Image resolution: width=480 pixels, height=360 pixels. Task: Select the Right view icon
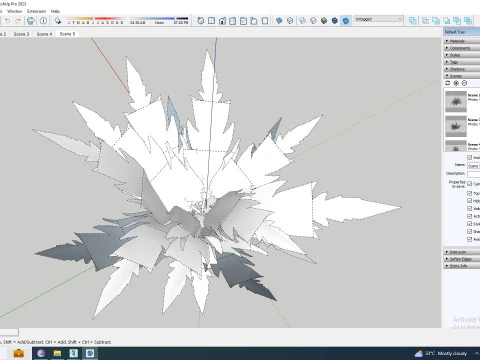coord(233,21)
